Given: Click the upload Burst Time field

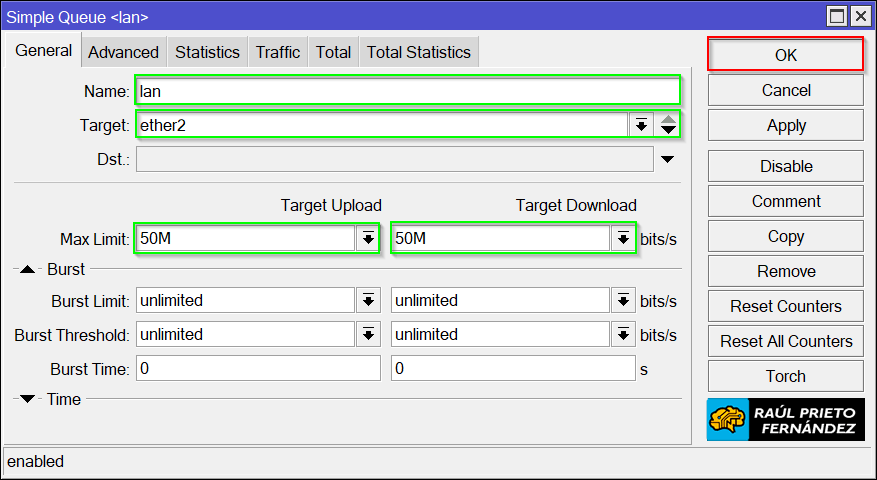Looking at the screenshot, I should [258, 369].
